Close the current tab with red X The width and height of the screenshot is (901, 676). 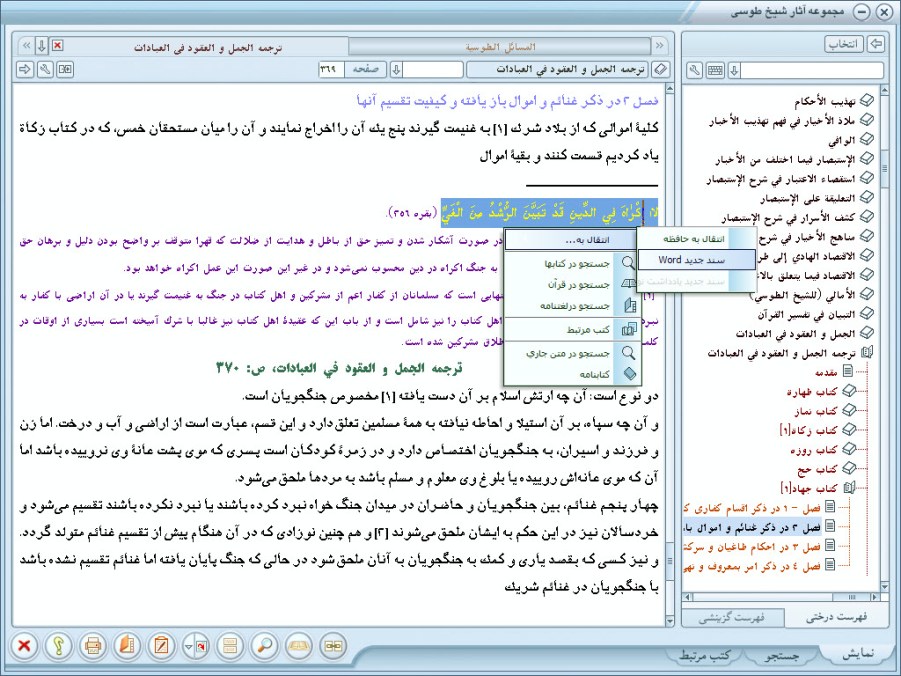pos(57,45)
